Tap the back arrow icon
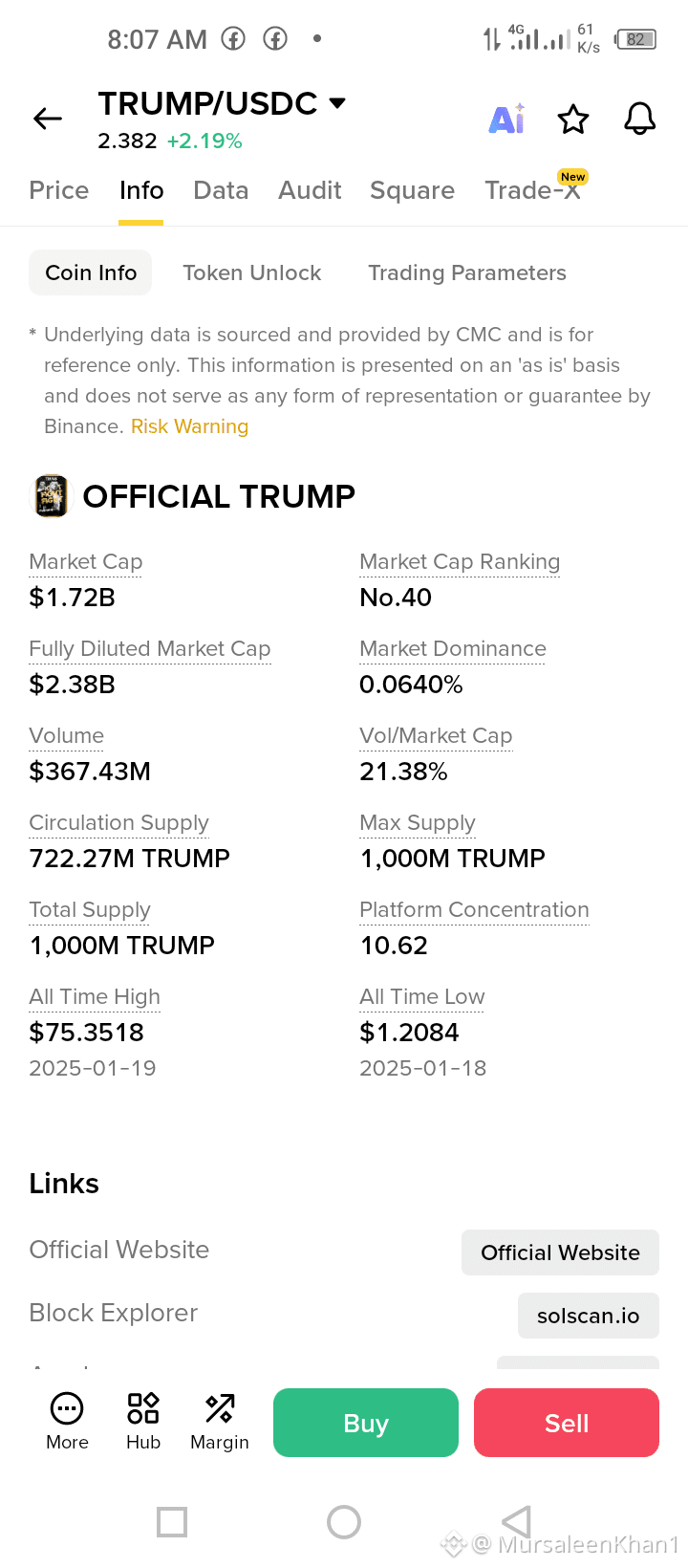Viewport: 688px width, 1568px height. tap(48, 119)
